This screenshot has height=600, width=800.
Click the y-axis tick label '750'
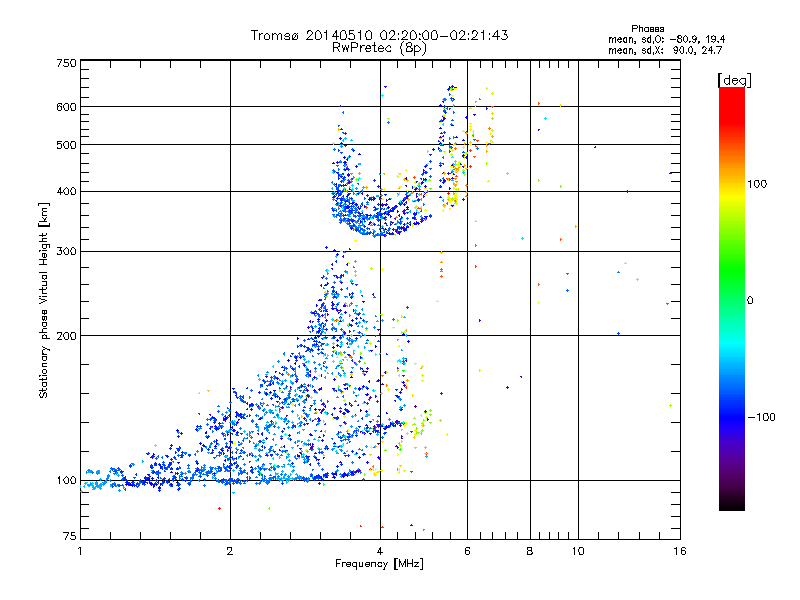67,63
